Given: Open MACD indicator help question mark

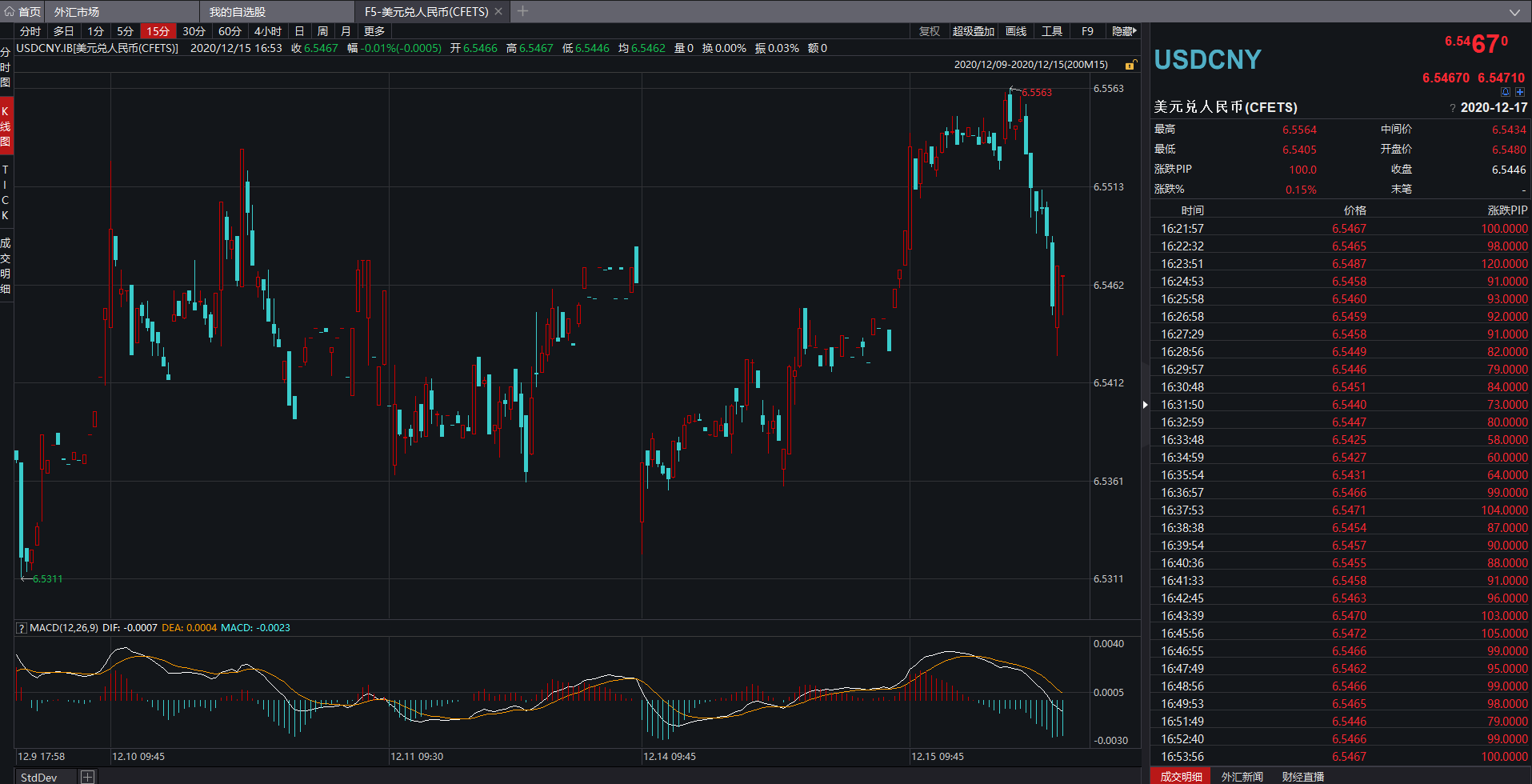Looking at the screenshot, I should 22,628.
